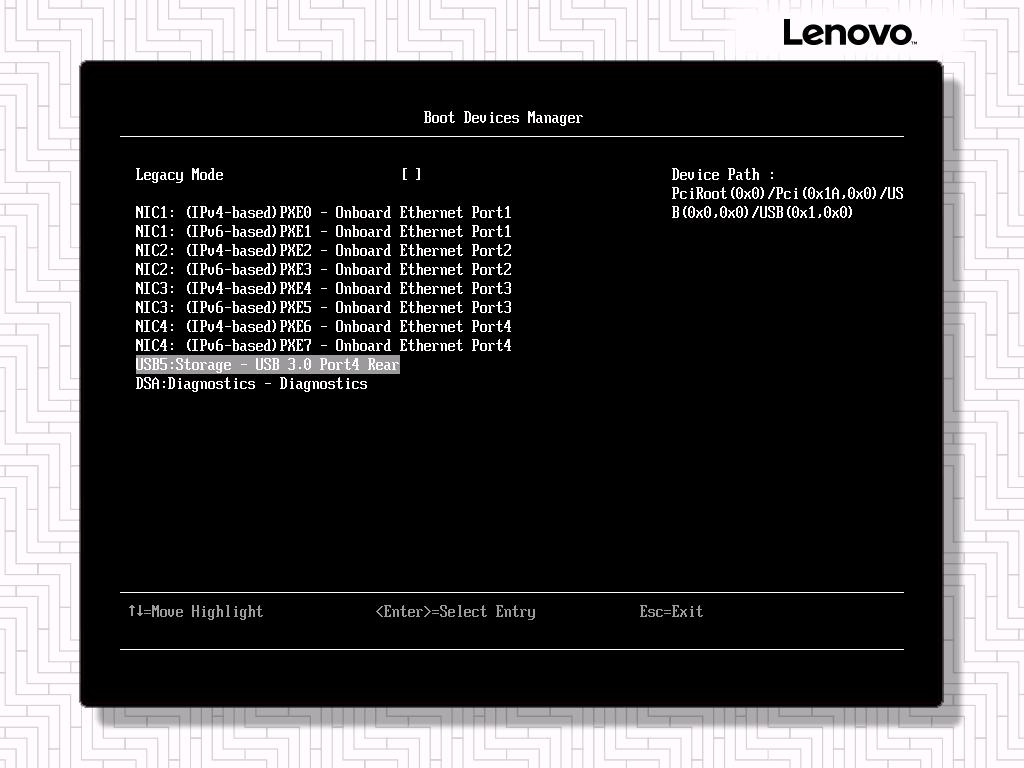Click the second line of device path text
Image resolution: width=1024 pixels, height=768 pixels.
point(762,213)
